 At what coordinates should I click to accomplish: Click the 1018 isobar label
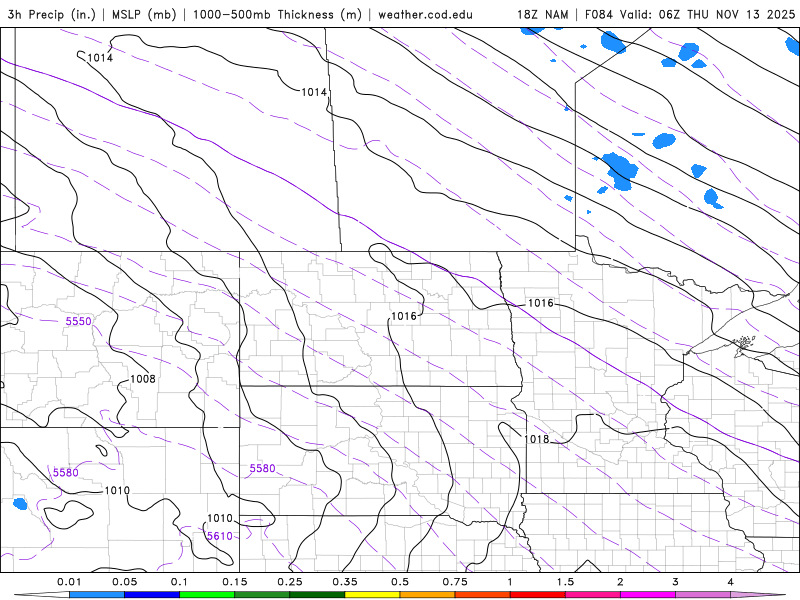(x=537, y=439)
